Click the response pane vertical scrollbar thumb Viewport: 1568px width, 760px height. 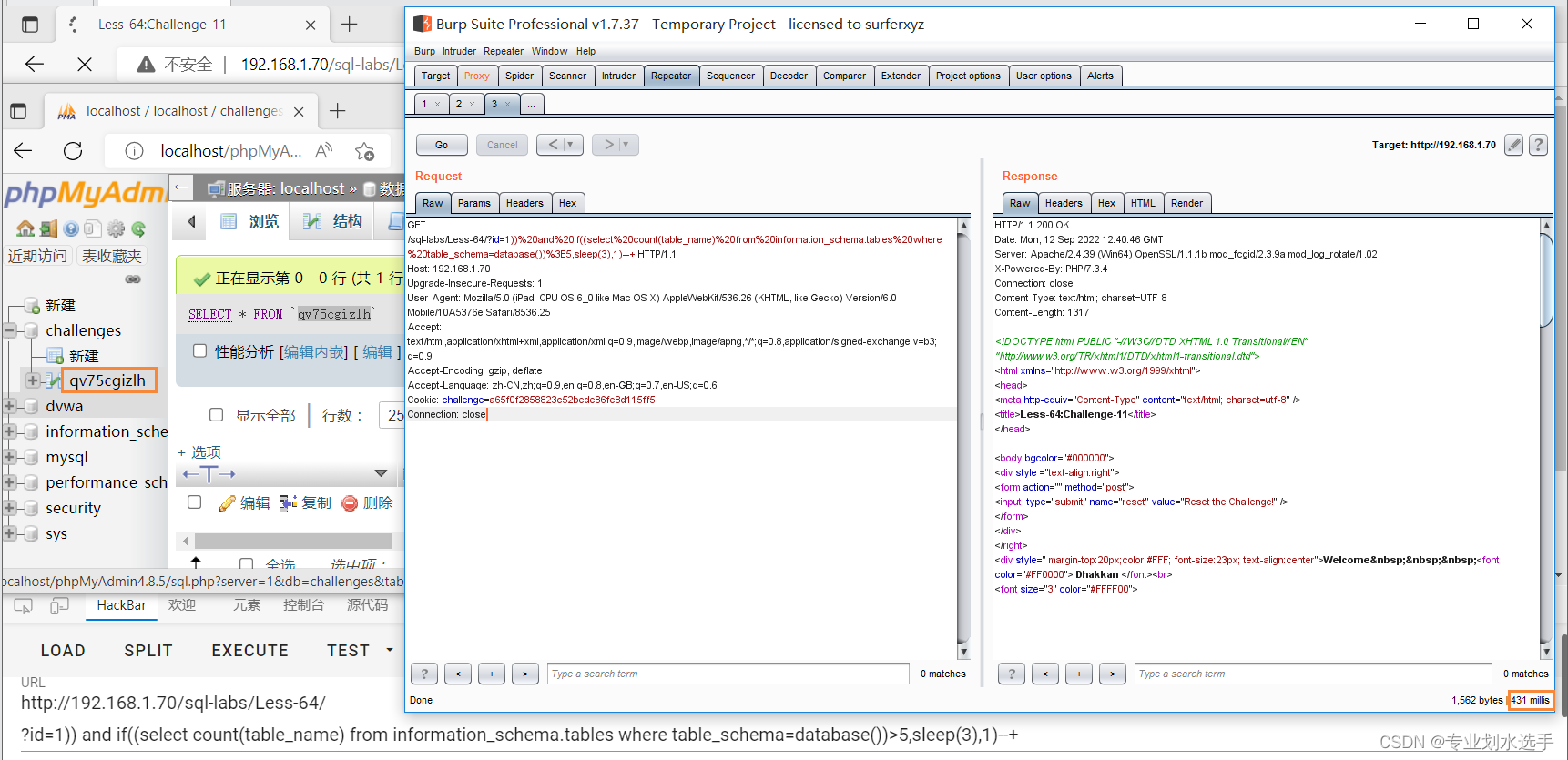click(1546, 279)
